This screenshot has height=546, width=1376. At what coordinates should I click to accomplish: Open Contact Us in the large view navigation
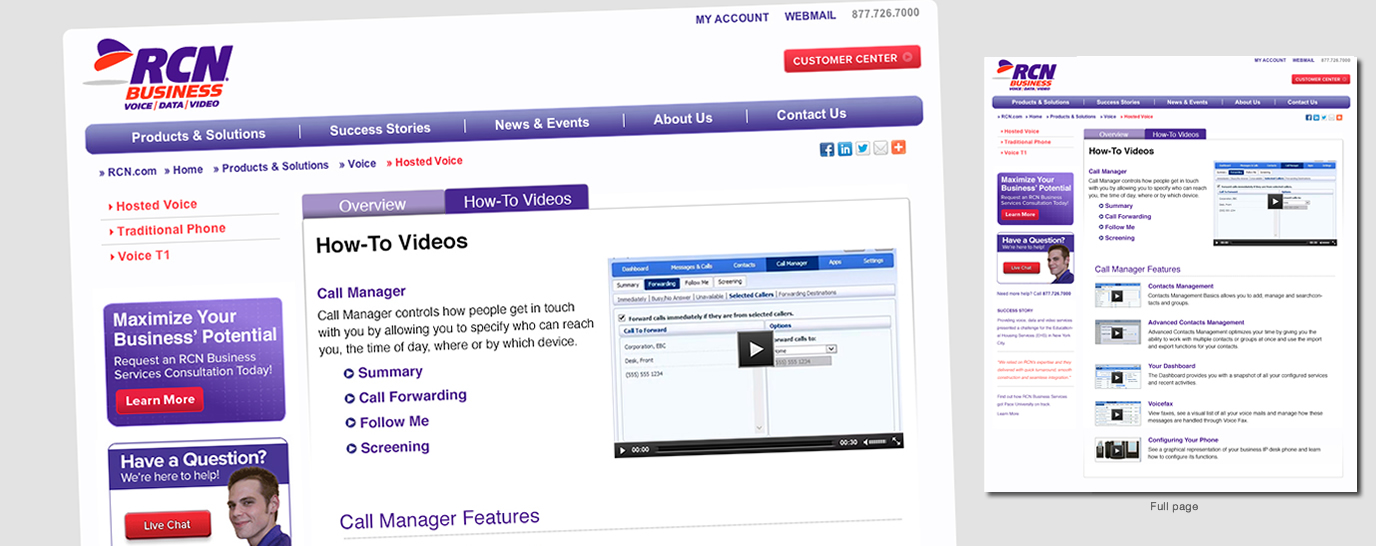pos(811,114)
